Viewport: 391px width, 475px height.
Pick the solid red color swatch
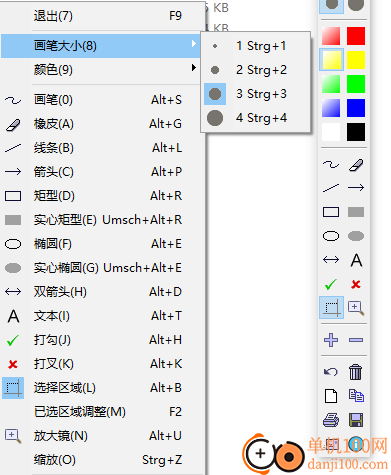(x=356, y=36)
